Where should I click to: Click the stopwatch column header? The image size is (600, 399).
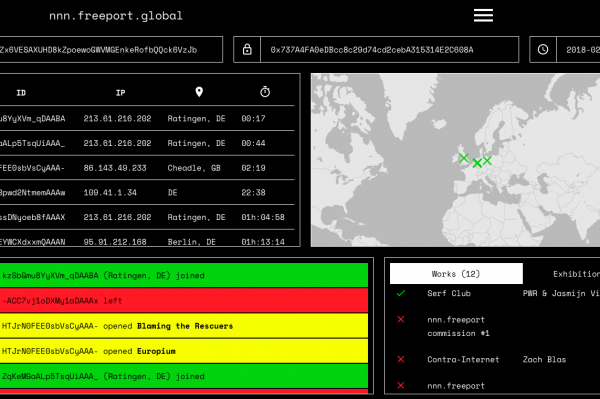265,92
